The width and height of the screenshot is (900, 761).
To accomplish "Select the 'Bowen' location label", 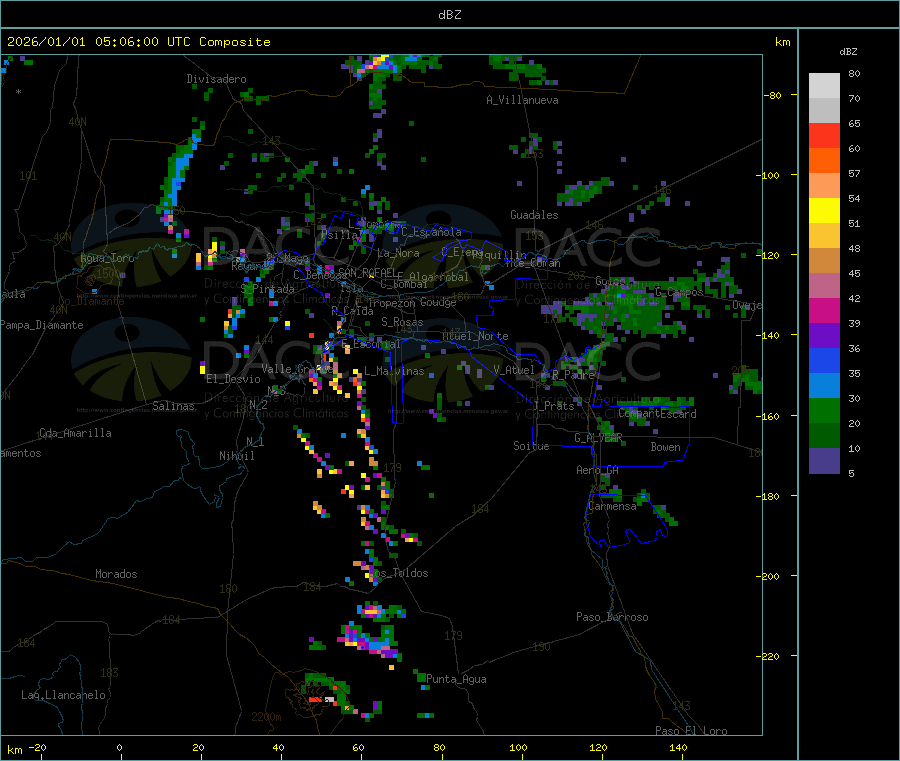I will coord(665,447).
